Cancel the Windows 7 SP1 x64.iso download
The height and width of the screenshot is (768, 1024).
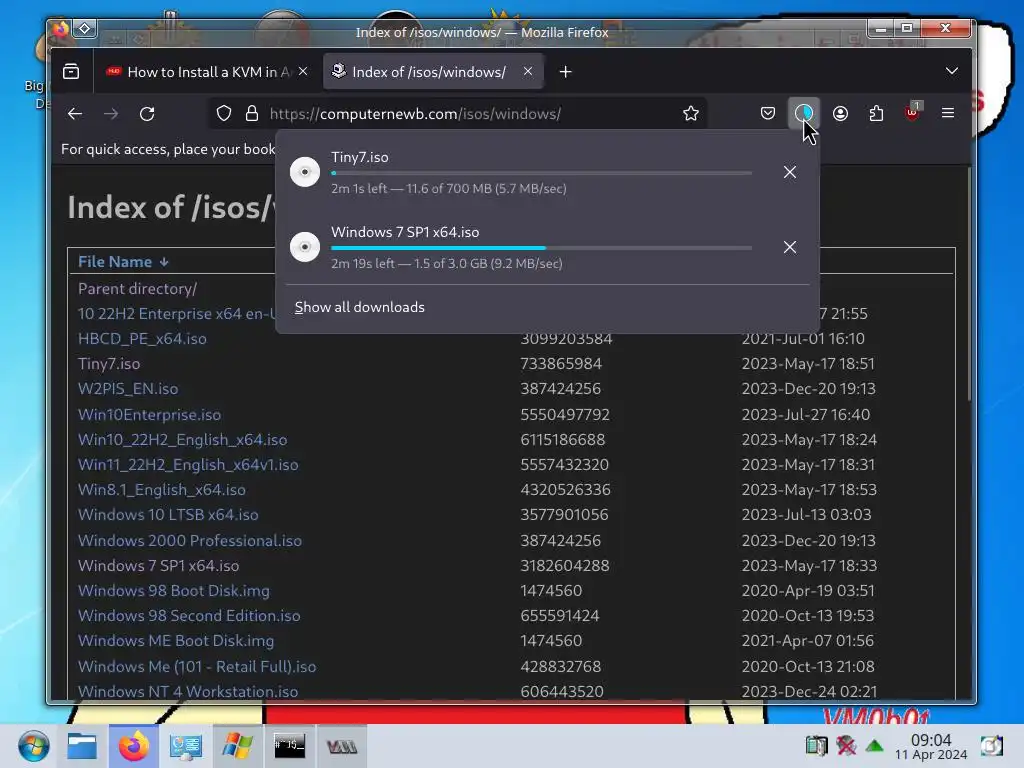click(790, 247)
